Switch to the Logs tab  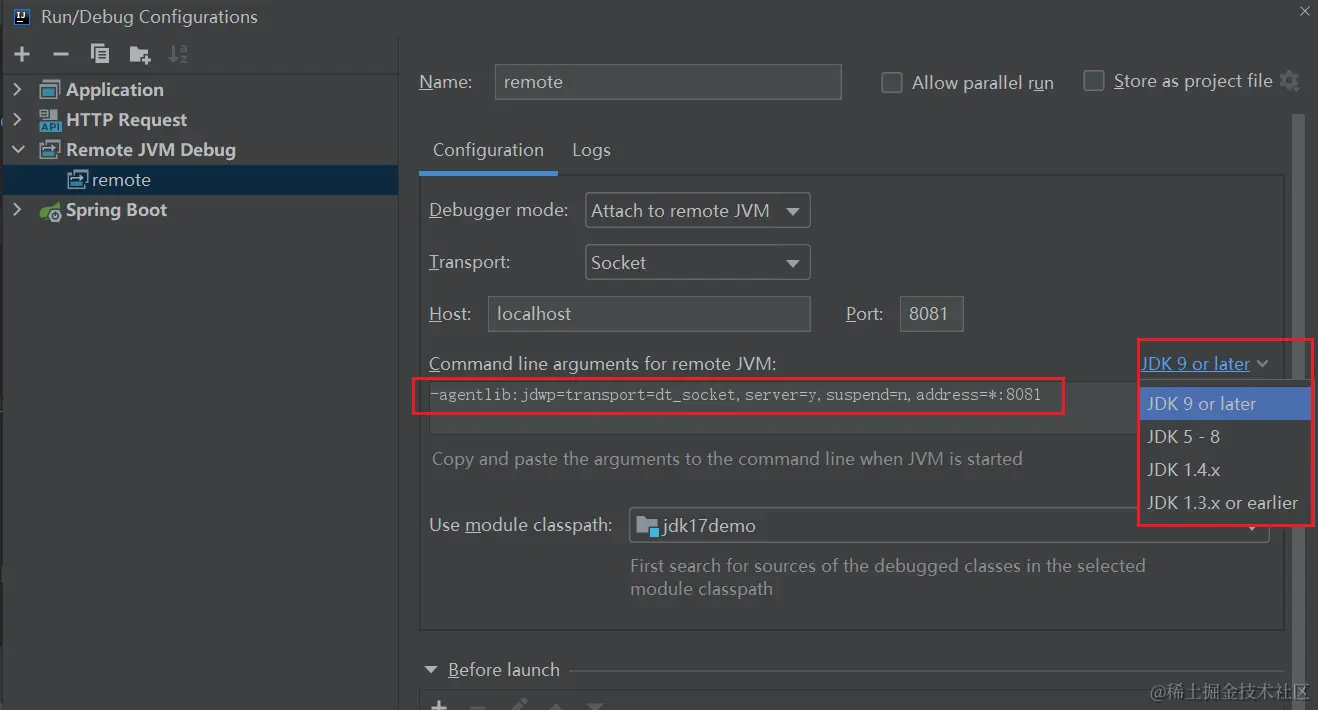(x=591, y=150)
